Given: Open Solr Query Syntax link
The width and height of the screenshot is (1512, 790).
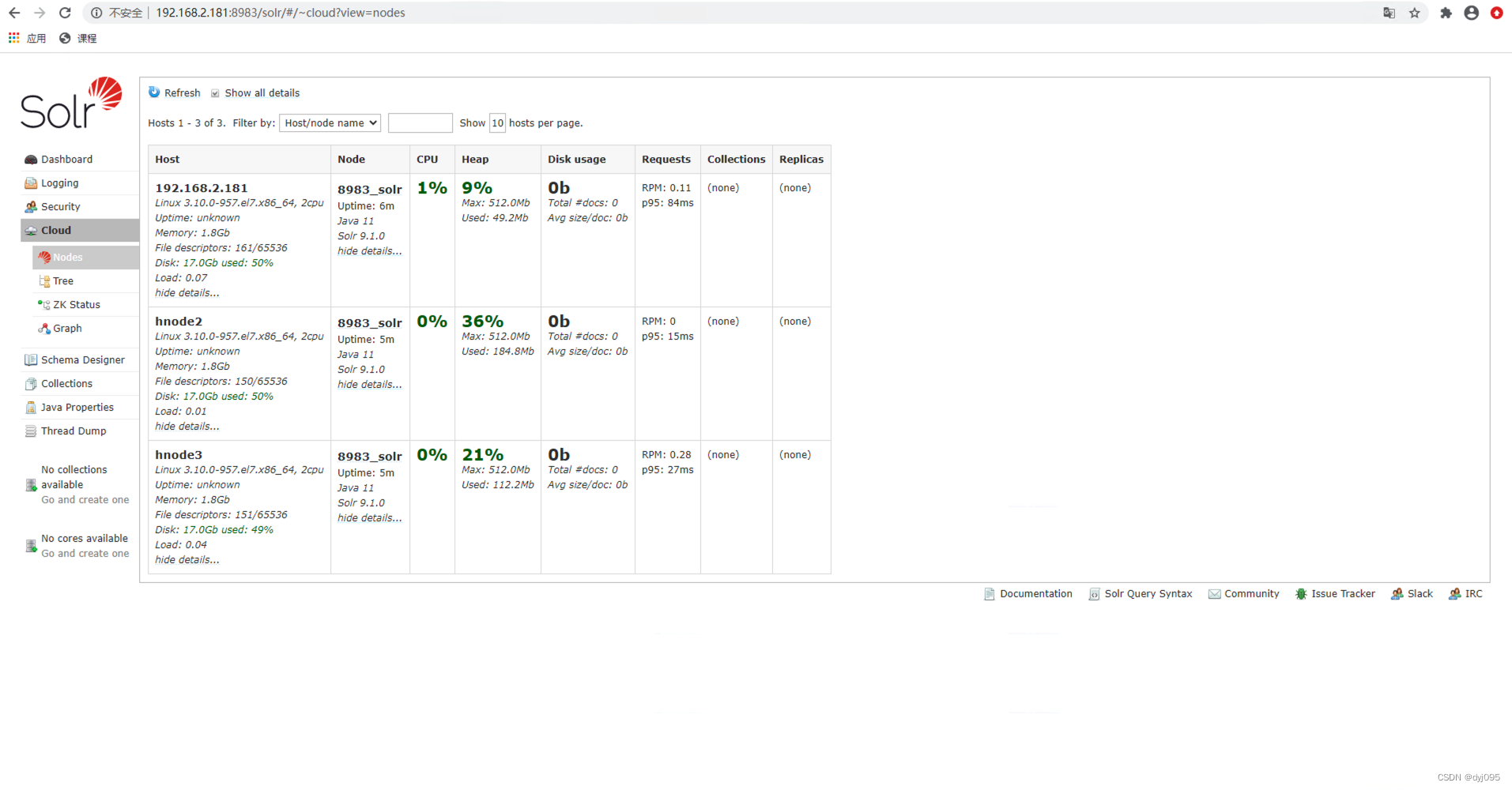Looking at the screenshot, I should coord(1148,594).
